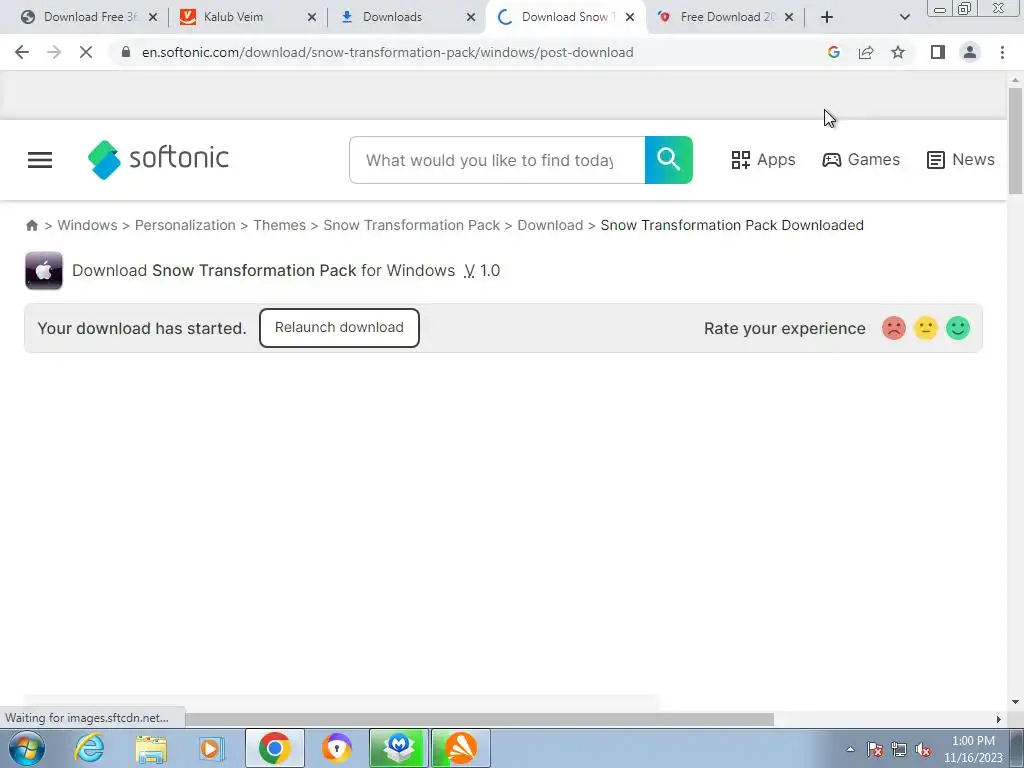Rate experience with the green happy face

click(958, 328)
